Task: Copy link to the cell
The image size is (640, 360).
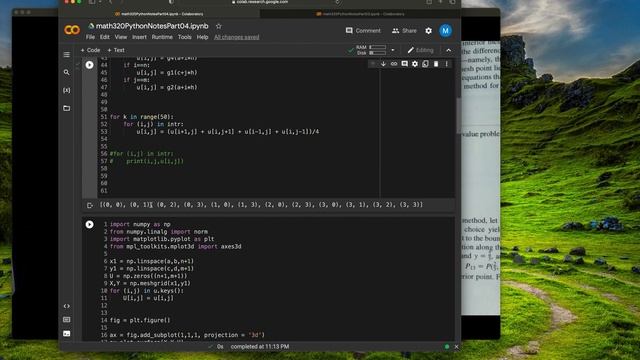Action: click(394, 64)
